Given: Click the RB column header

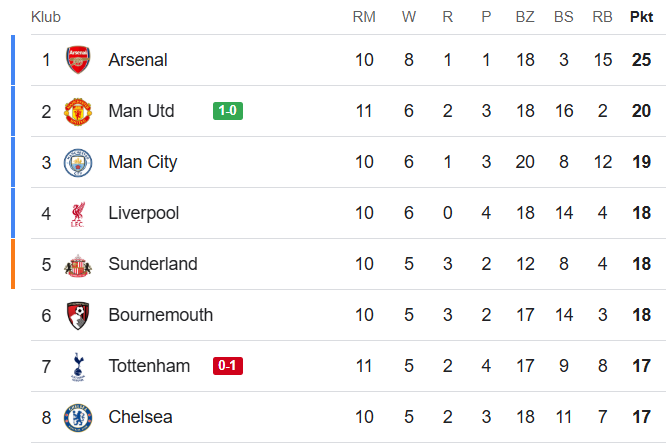Looking at the screenshot, I should pyautogui.click(x=602, y=17).
